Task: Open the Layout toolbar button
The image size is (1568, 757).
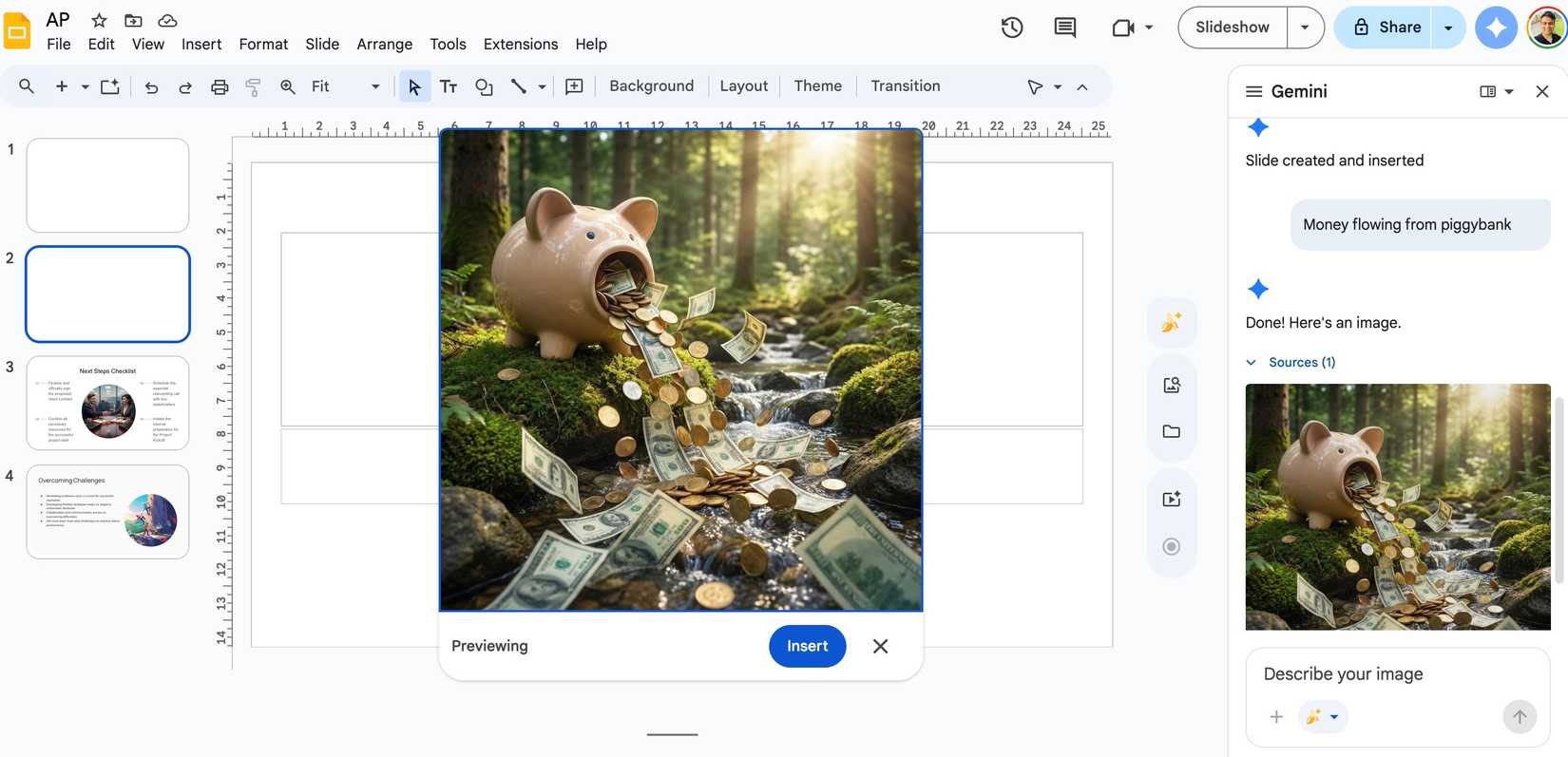Action: tap(744, 86)
